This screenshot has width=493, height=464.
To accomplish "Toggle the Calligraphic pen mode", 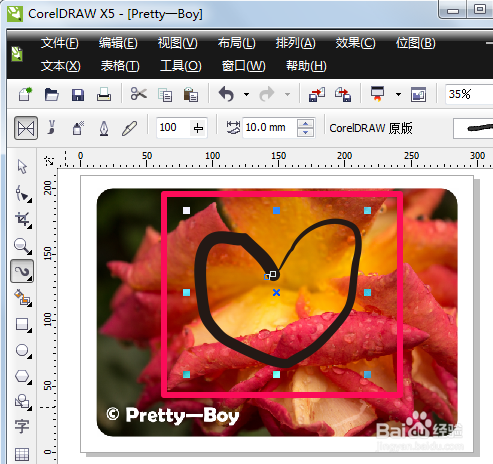I will point(104,128).
